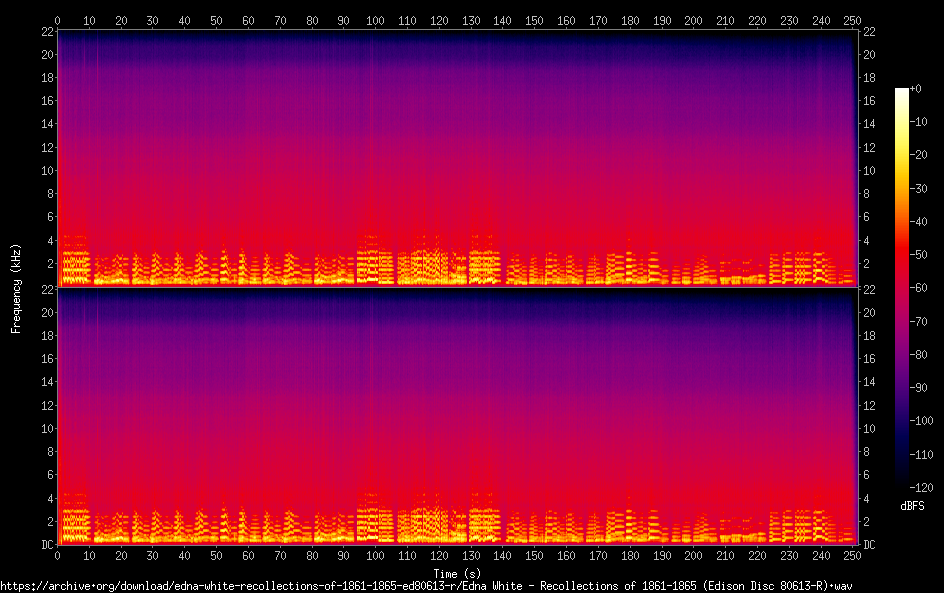Click "20" on the lower channel's left frequency axis
This screenshot has width=944, height=593.
point(48,312)
